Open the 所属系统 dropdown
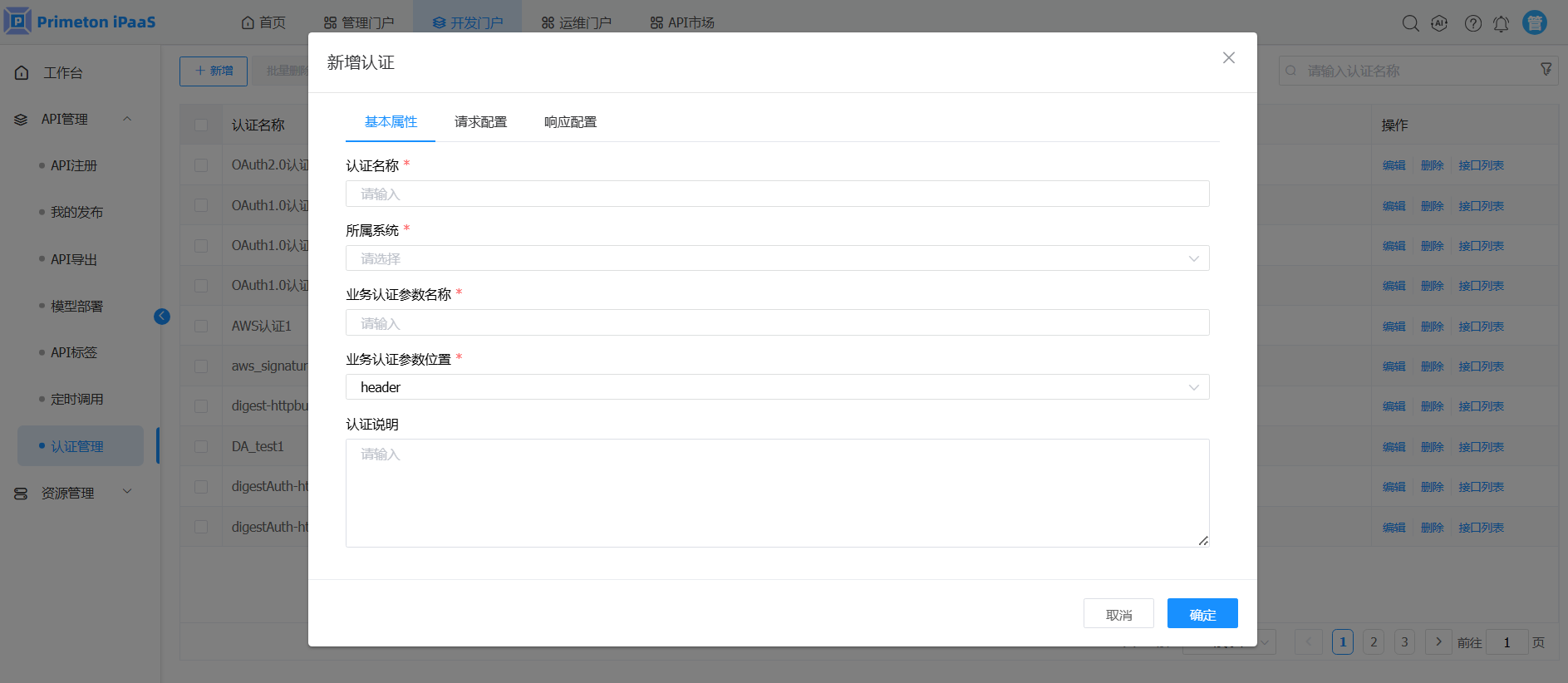 coord(777,258)
